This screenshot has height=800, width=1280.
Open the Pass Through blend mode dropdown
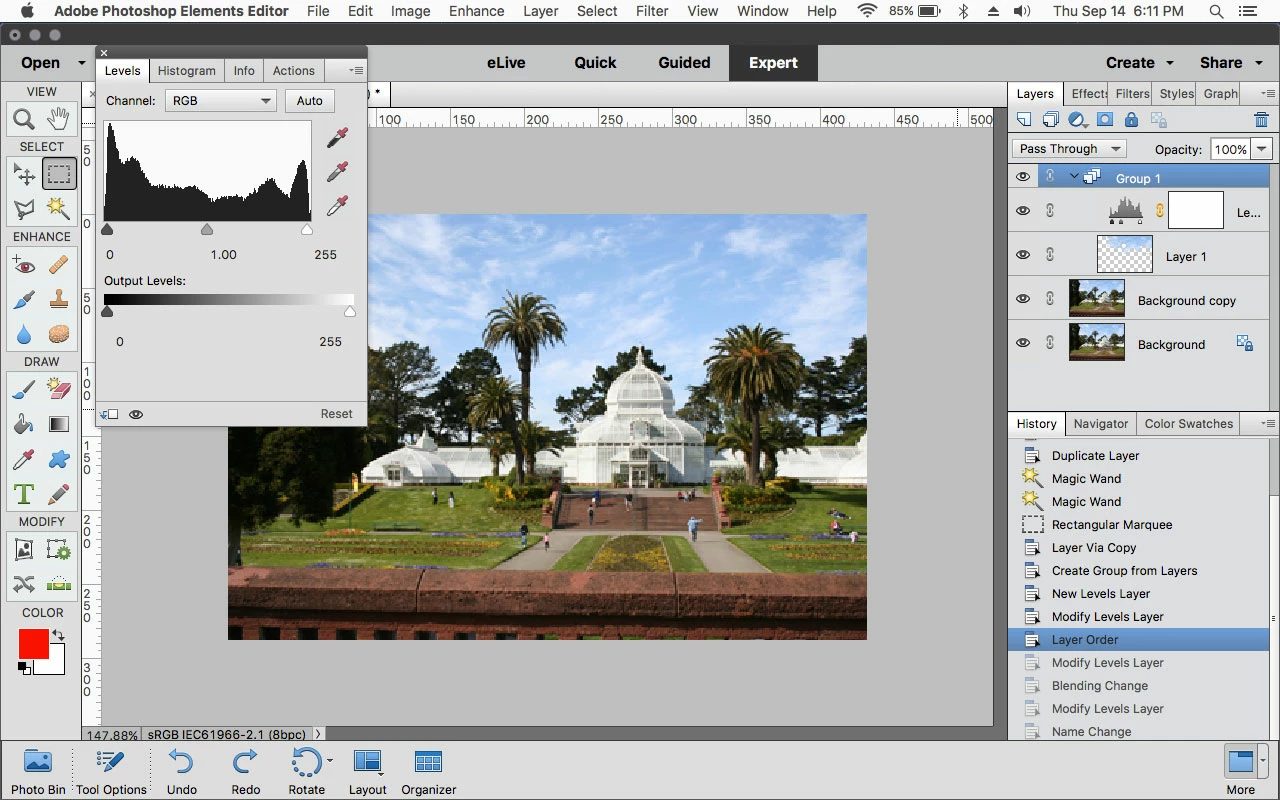pos(1069,149)
